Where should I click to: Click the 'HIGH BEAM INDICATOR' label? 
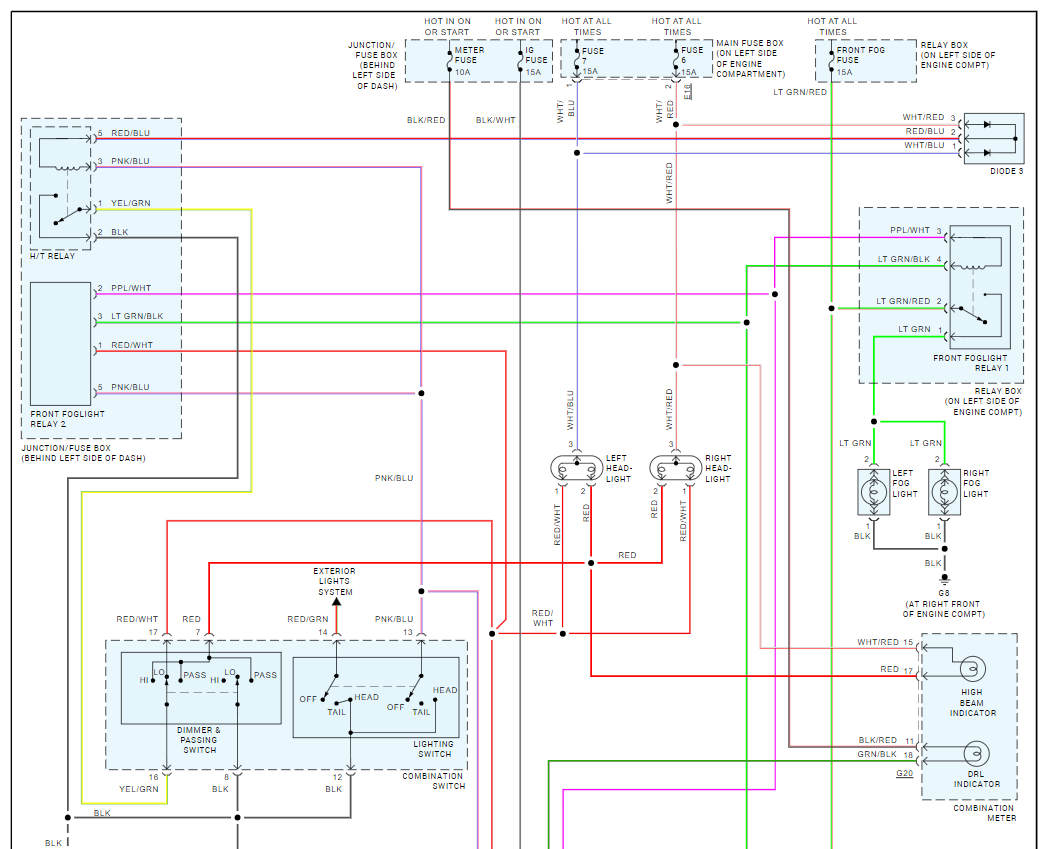point(972,702)
